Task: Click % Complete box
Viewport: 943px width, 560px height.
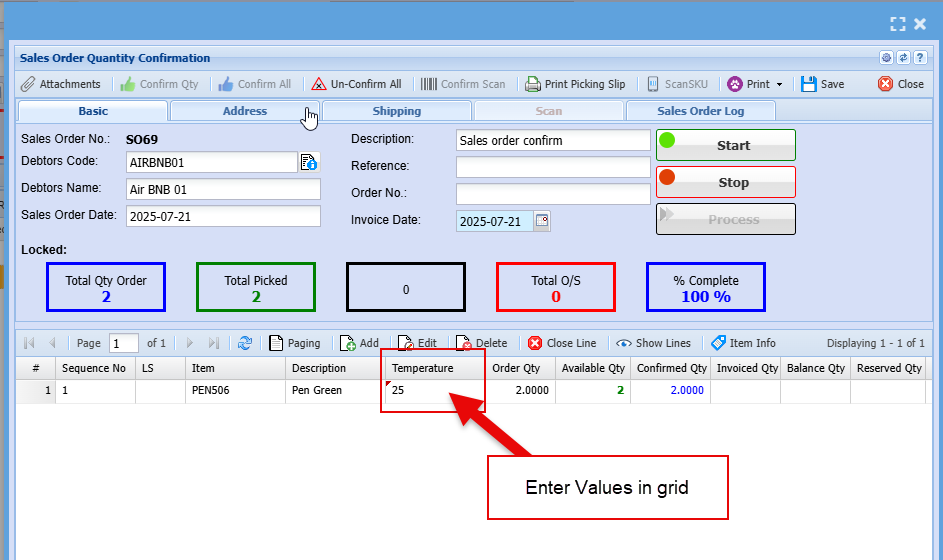Action: point(705,288)
